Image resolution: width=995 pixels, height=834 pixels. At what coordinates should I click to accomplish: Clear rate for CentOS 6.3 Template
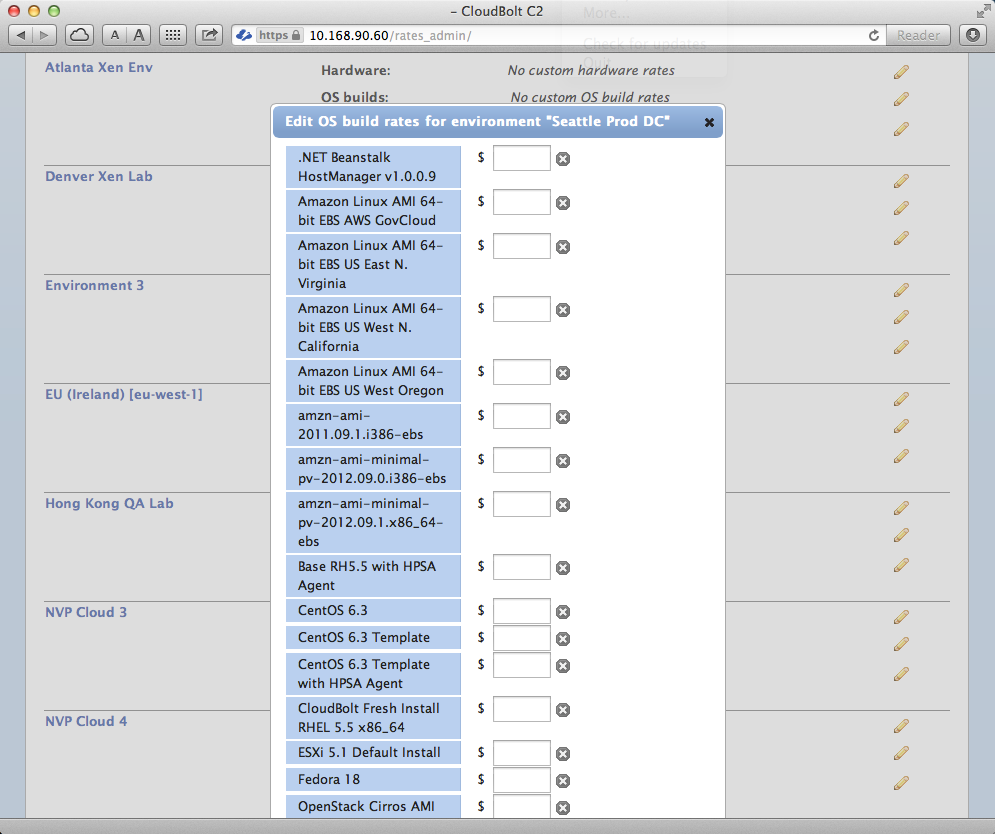pyautogui.click(x=563, y=639)
